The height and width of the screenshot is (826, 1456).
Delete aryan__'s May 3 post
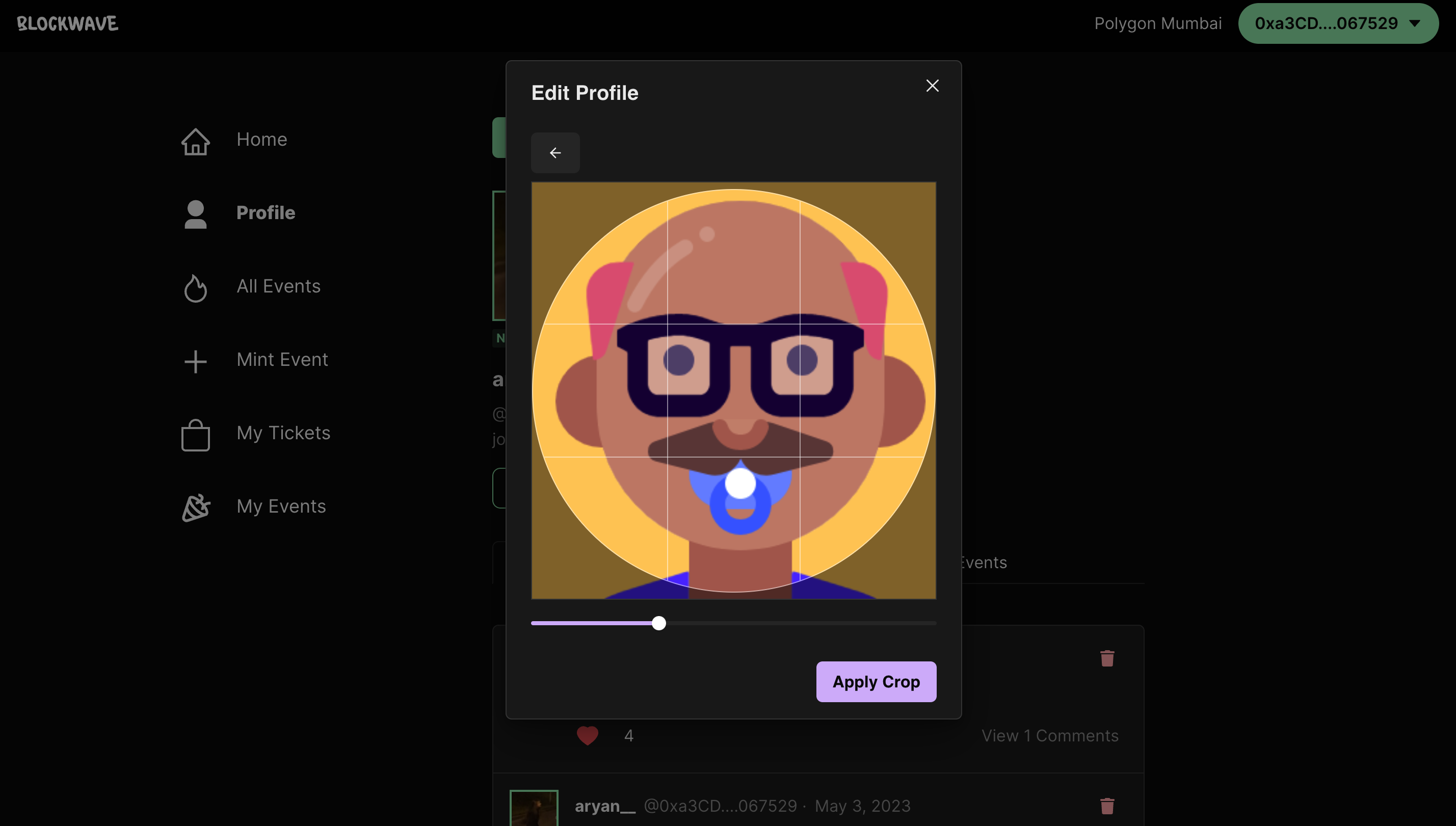pyautogui.click(x=1106, y=806)
